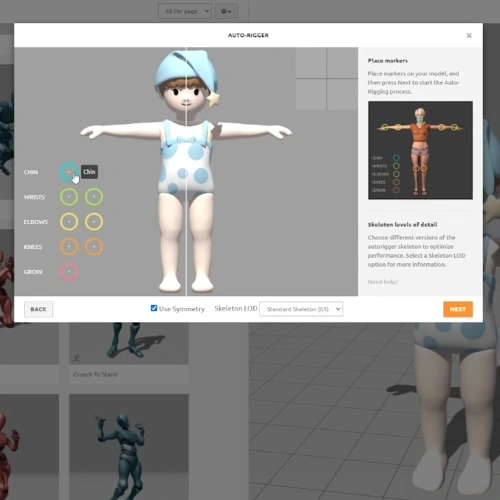Select the first yellow Elbows marker

pyautogui.click(x=69, y=222)
